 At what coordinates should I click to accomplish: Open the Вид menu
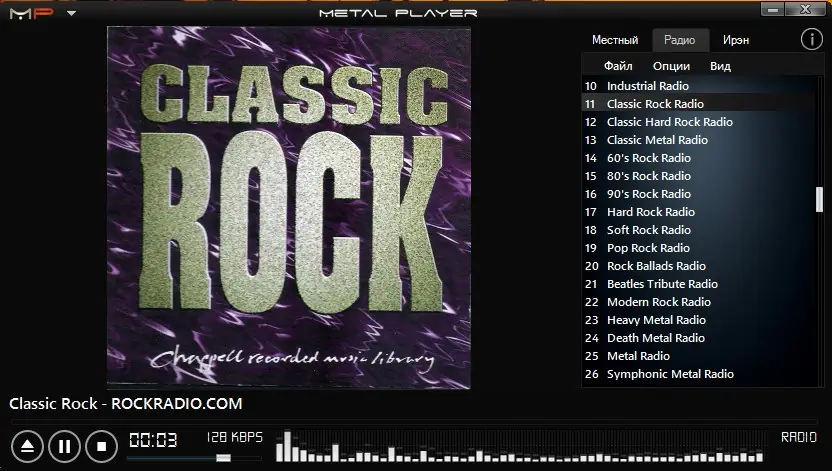pos(720,66)
